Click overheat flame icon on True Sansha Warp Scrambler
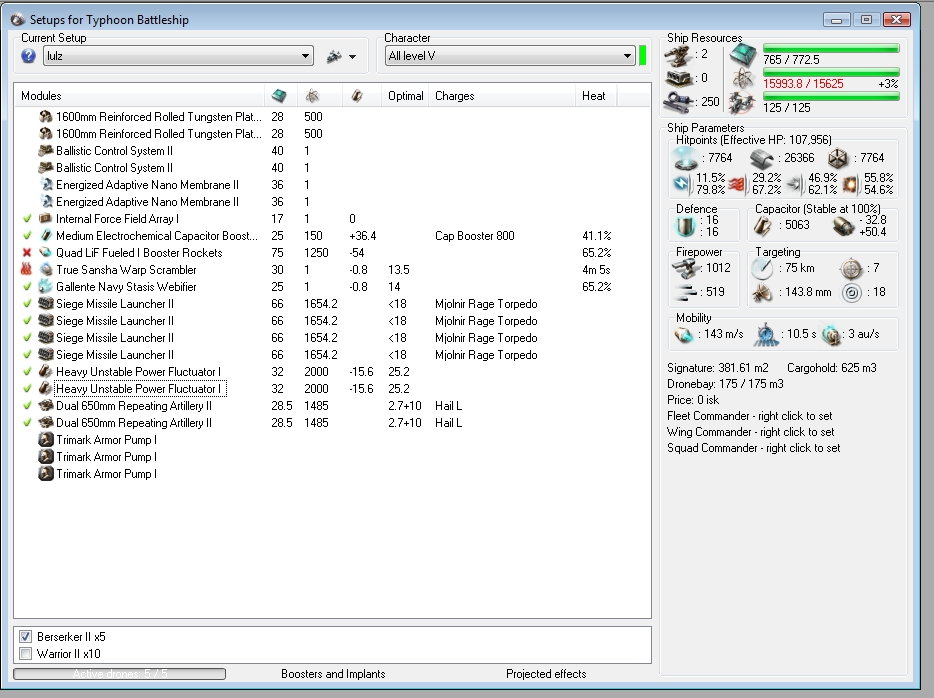Image resolution: width=934 pixels, height=698 pixels. 27,270
